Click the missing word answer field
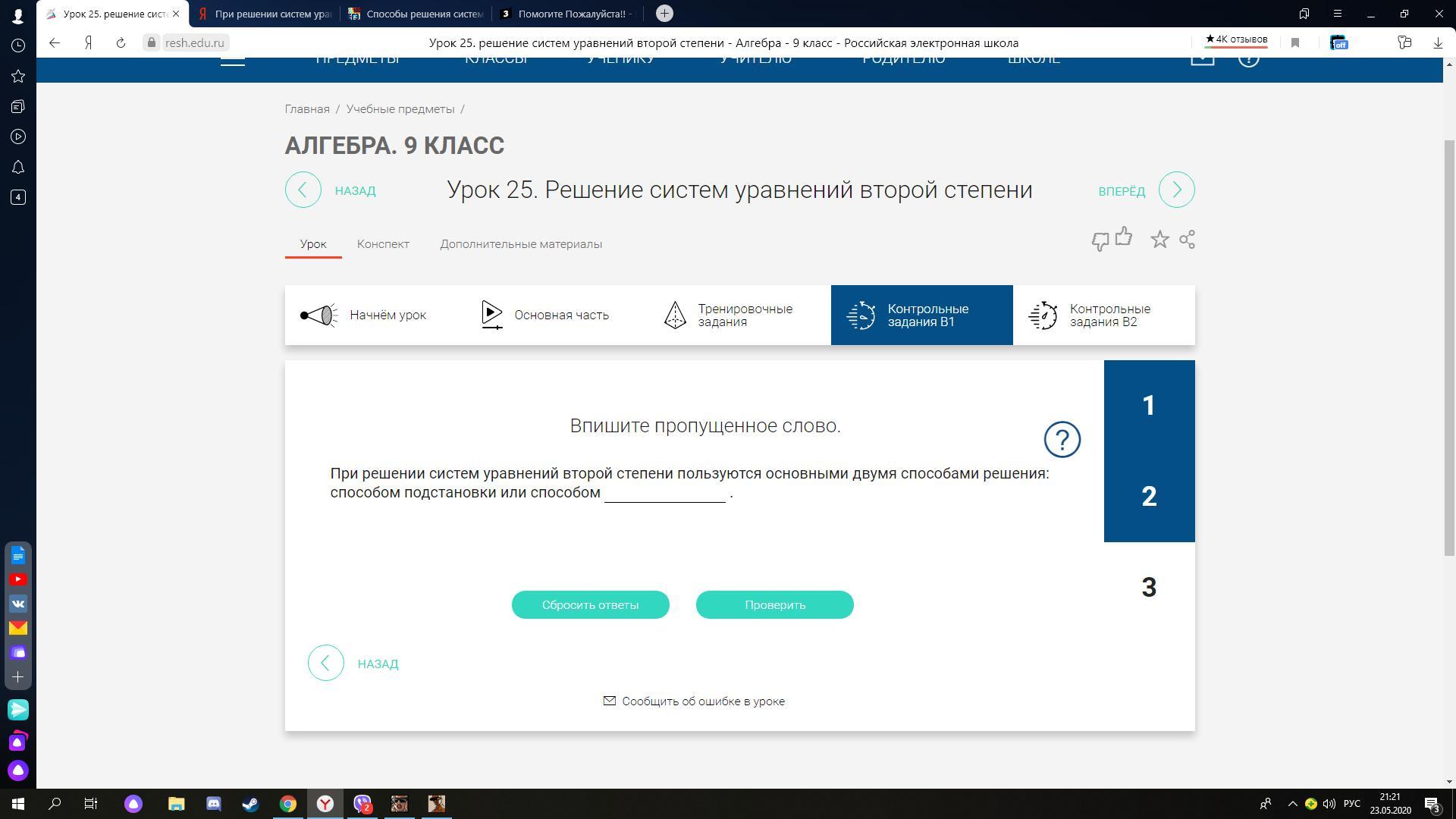The width and height of the screenshot is (1456, 819). point(664,493)
